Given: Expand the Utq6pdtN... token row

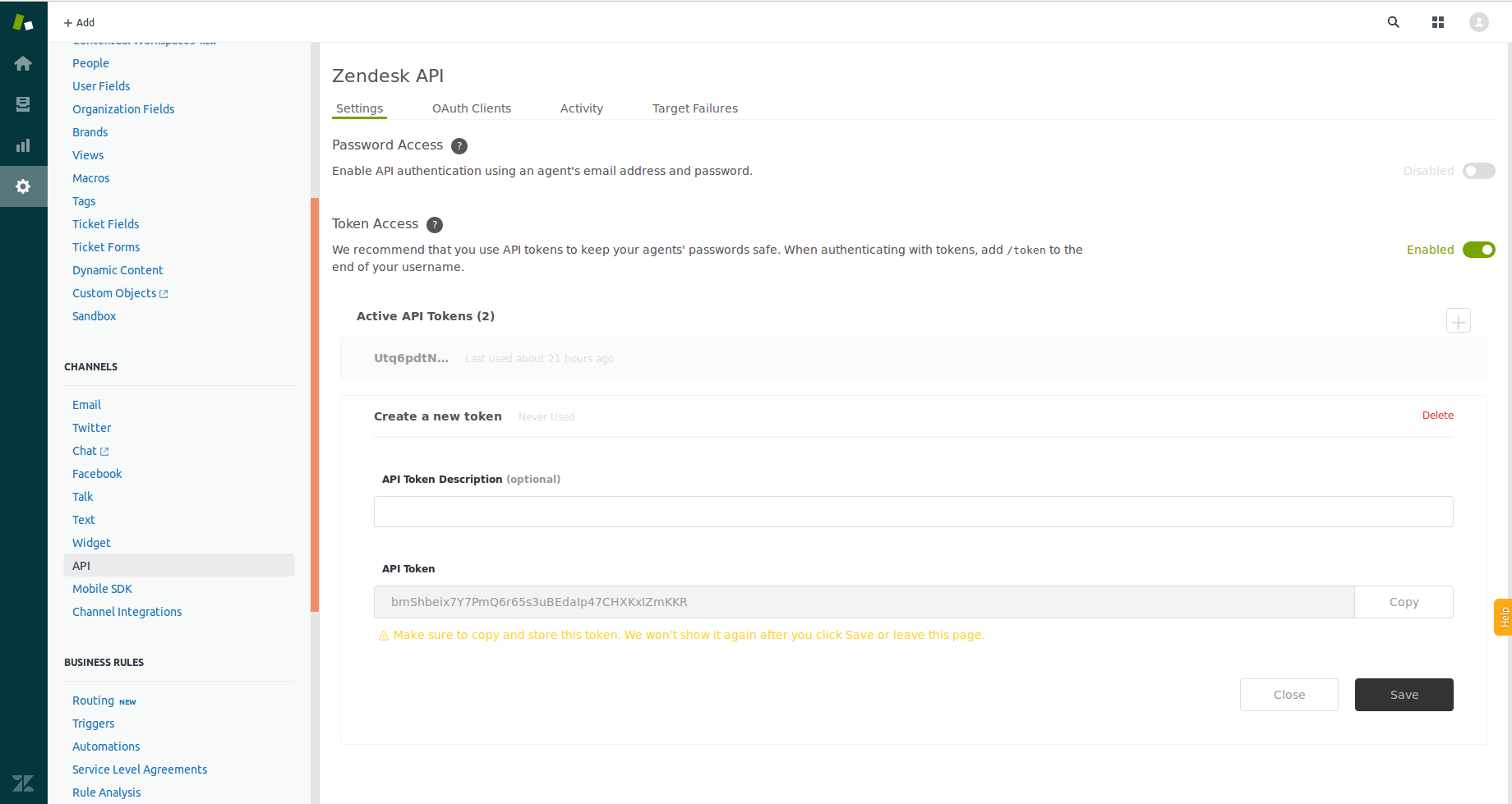Looking at the screenshot, I should click(913, 358).
